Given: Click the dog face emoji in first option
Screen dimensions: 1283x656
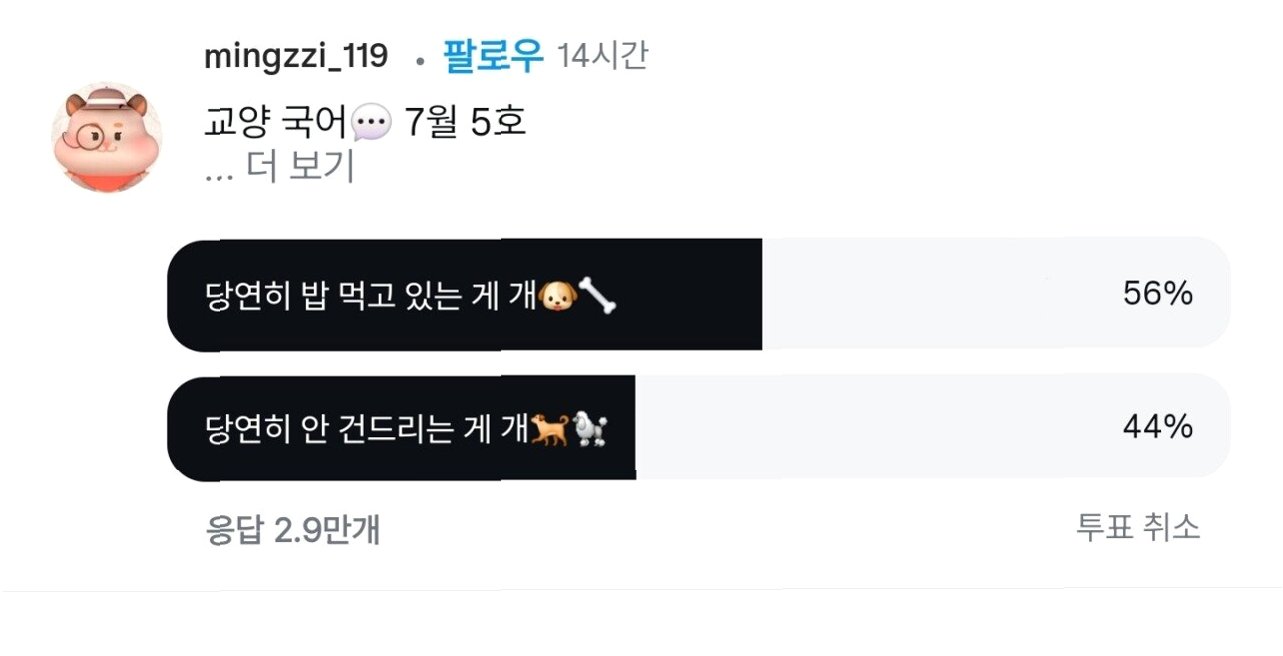Looking at the screenshot, I should click(555, 296).
